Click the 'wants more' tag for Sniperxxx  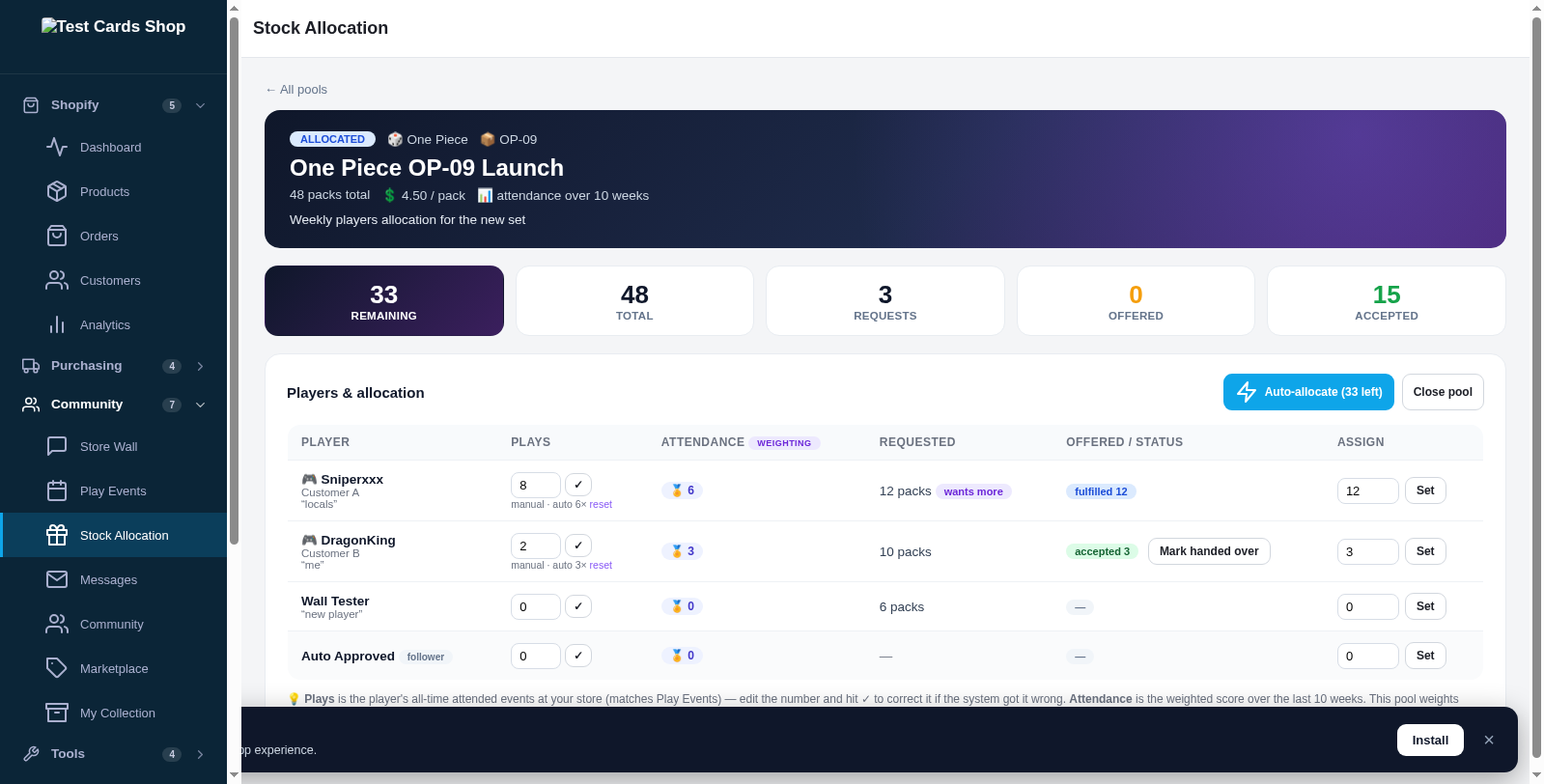973,491
